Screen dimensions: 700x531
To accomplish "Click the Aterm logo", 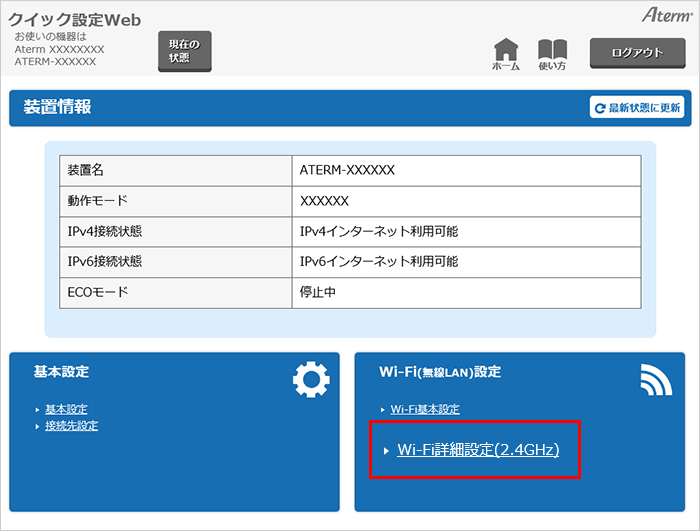I will (x=665, y=16).
